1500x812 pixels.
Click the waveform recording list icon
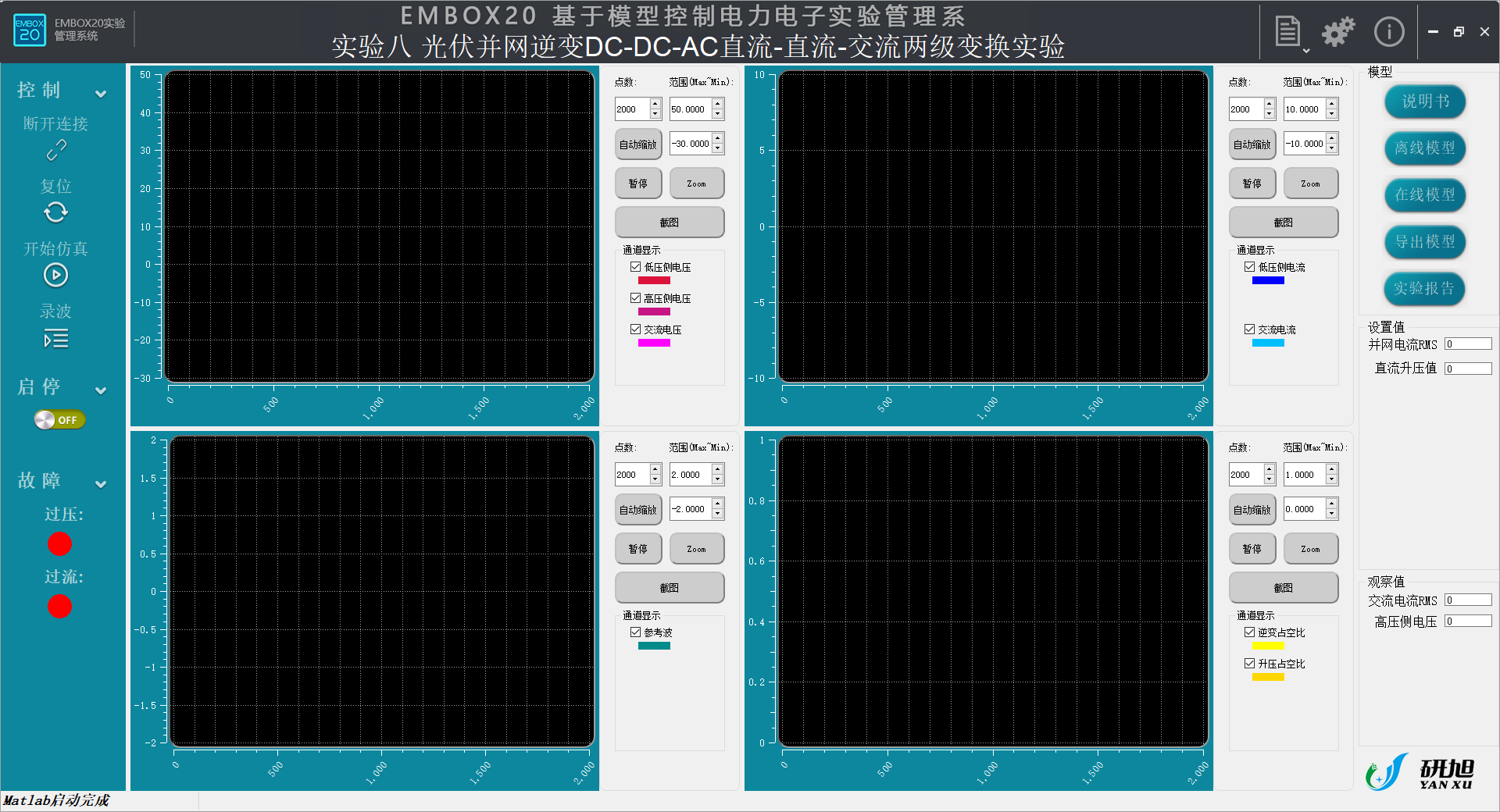pyautogui.click(x=55, y=339)
